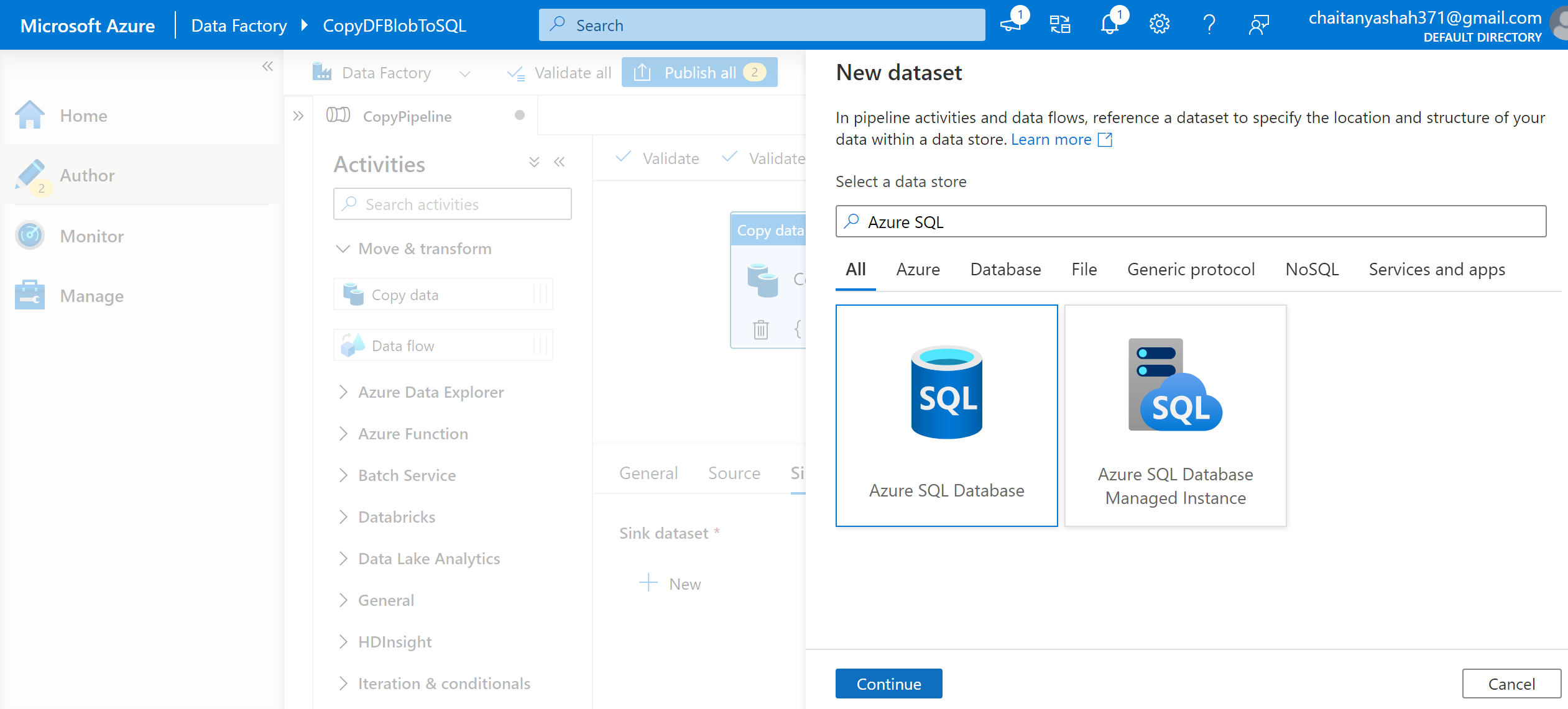Click the Cancel button
This screenshot has height=709, width=1568.
click(x=1511, y=684)
